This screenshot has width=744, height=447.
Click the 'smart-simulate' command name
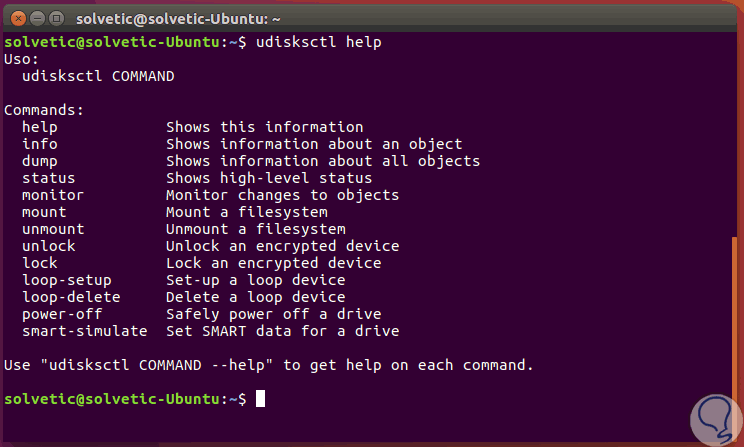point(84,331)
